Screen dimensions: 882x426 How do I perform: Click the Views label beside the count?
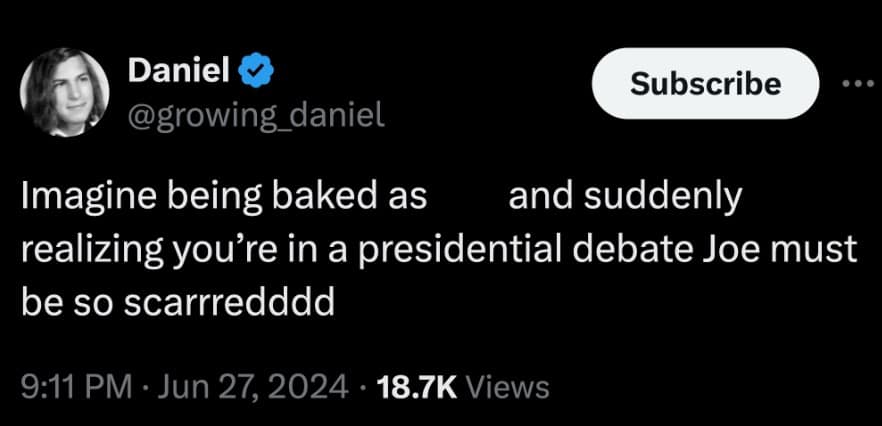[508, 385]
